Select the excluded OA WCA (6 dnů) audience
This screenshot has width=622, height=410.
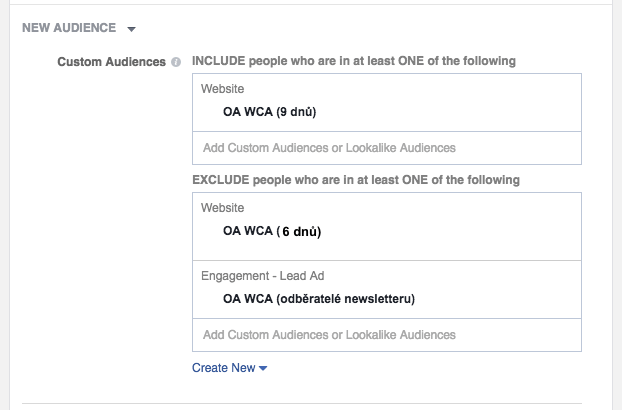click(272, 231)
